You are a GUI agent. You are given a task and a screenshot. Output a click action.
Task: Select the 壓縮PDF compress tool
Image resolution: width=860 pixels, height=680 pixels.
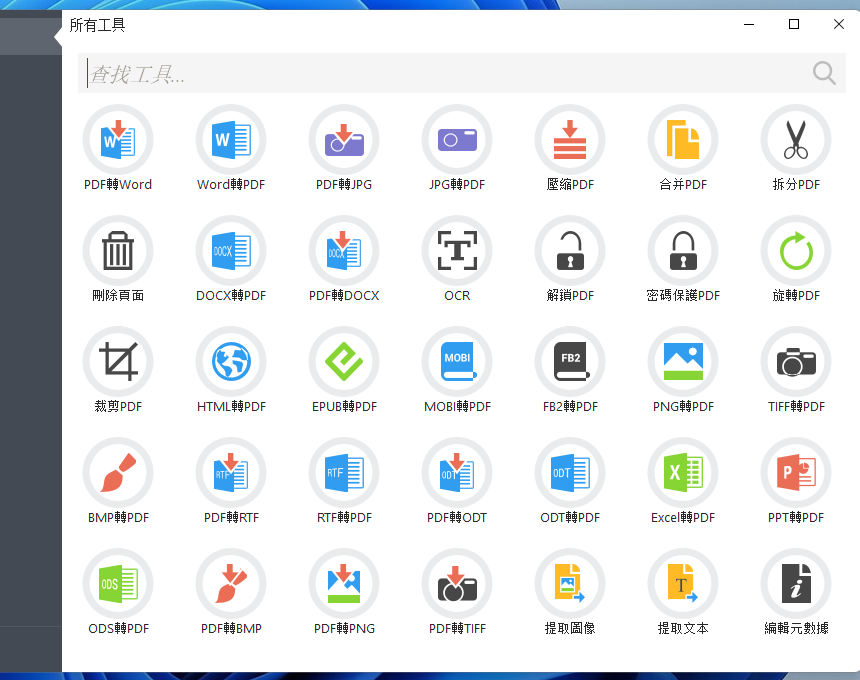pos(570,140)
